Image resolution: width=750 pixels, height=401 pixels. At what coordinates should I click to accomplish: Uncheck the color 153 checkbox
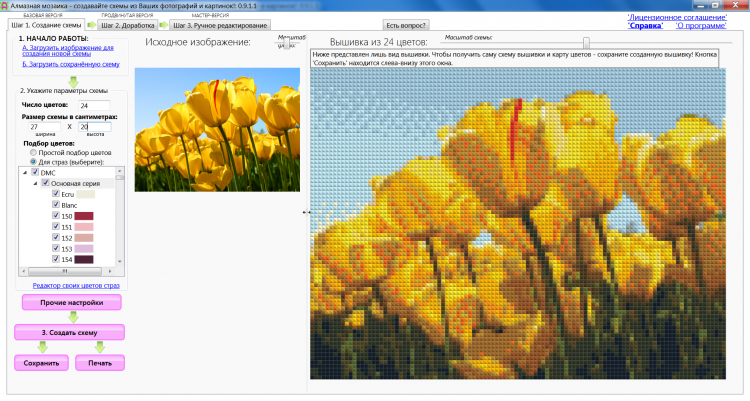tap(56, 248)
